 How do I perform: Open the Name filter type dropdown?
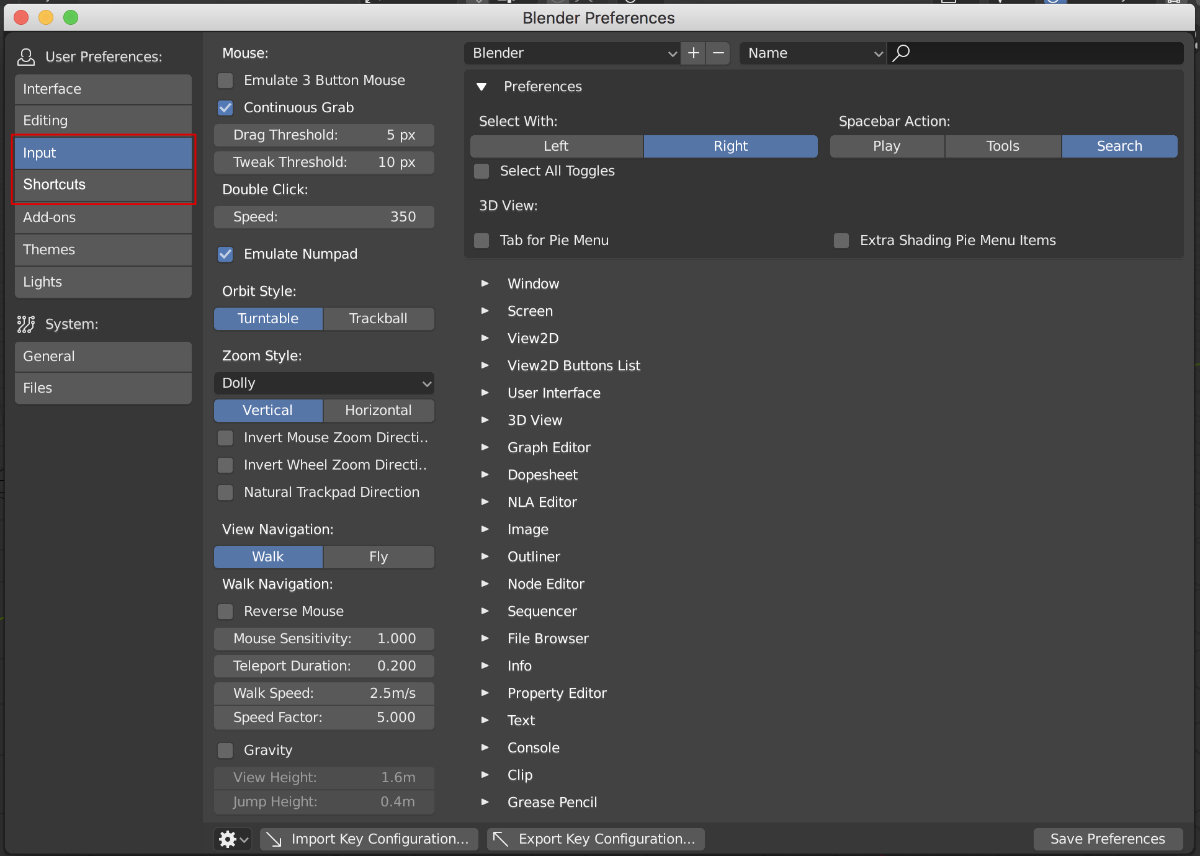[x=814, y=53]
